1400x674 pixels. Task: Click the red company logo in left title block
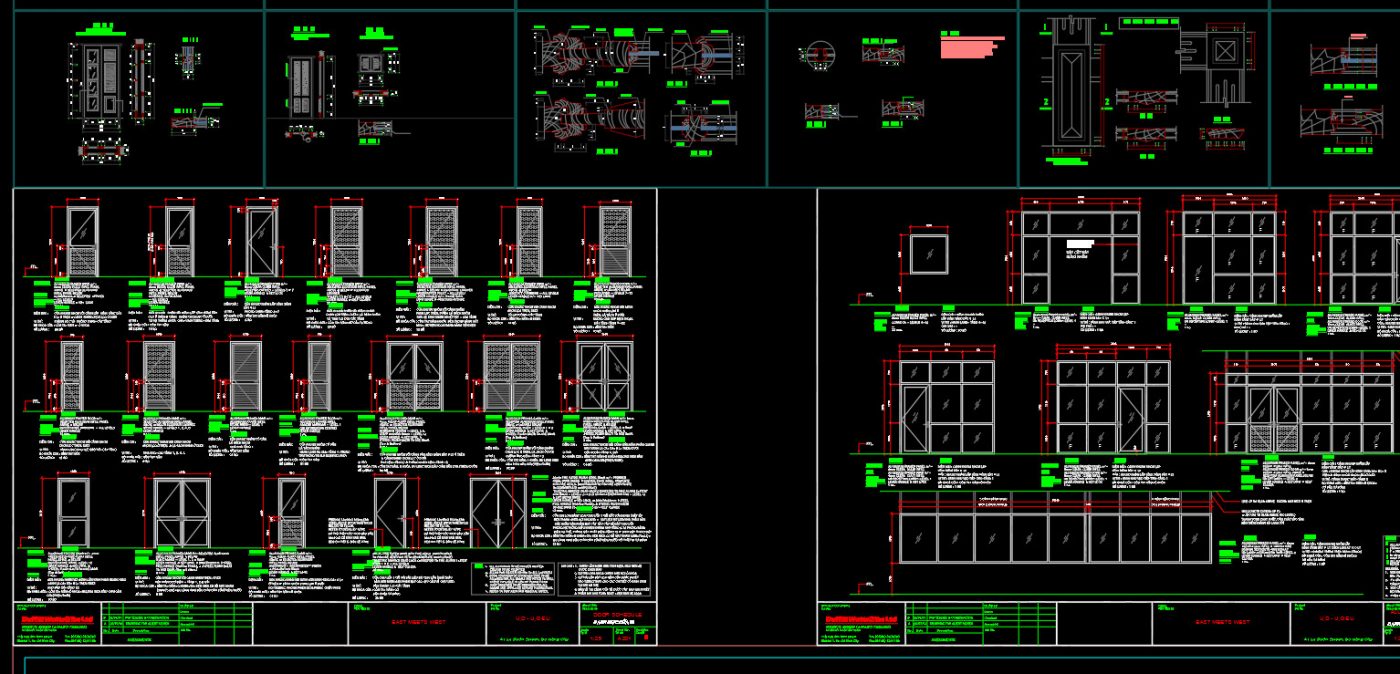point(58,619)
